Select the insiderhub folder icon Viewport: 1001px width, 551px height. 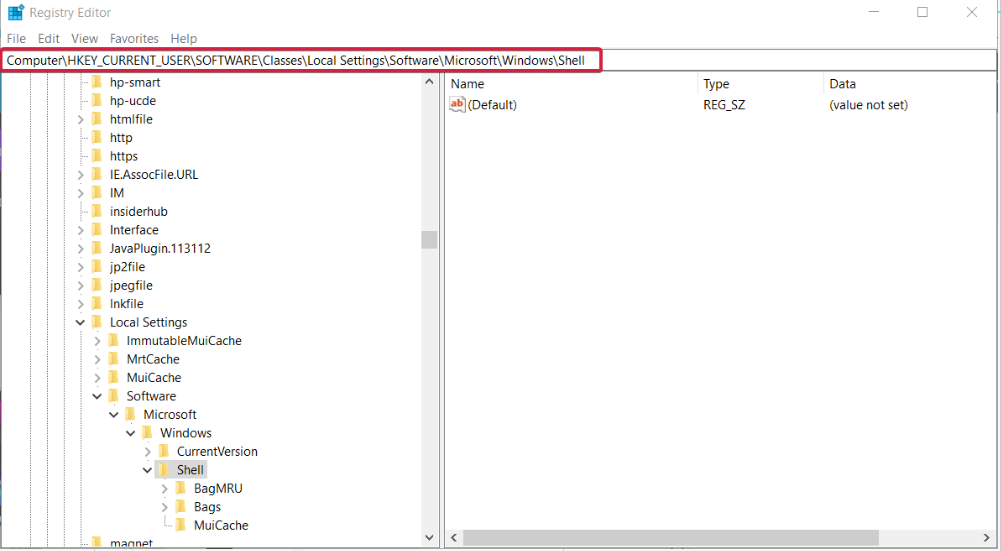coord(97,211)
